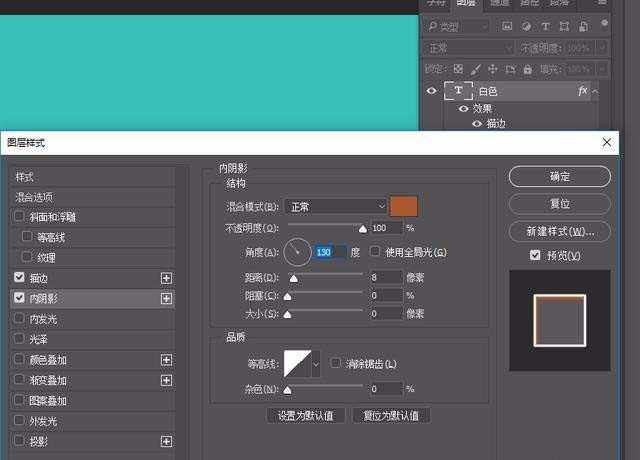The image size is (640, 460).
Task: Uncheck the 预览 preview checkbox
Action: point(536,256)
